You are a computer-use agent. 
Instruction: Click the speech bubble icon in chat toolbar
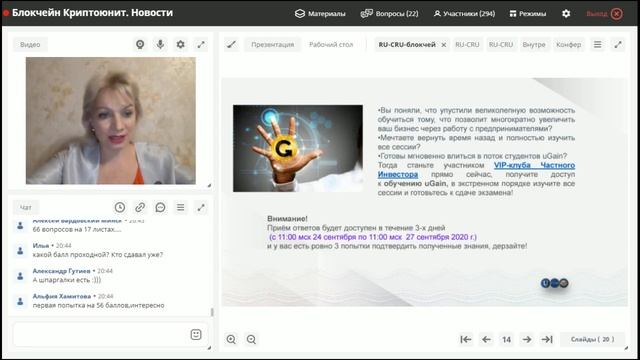point(160,207)
